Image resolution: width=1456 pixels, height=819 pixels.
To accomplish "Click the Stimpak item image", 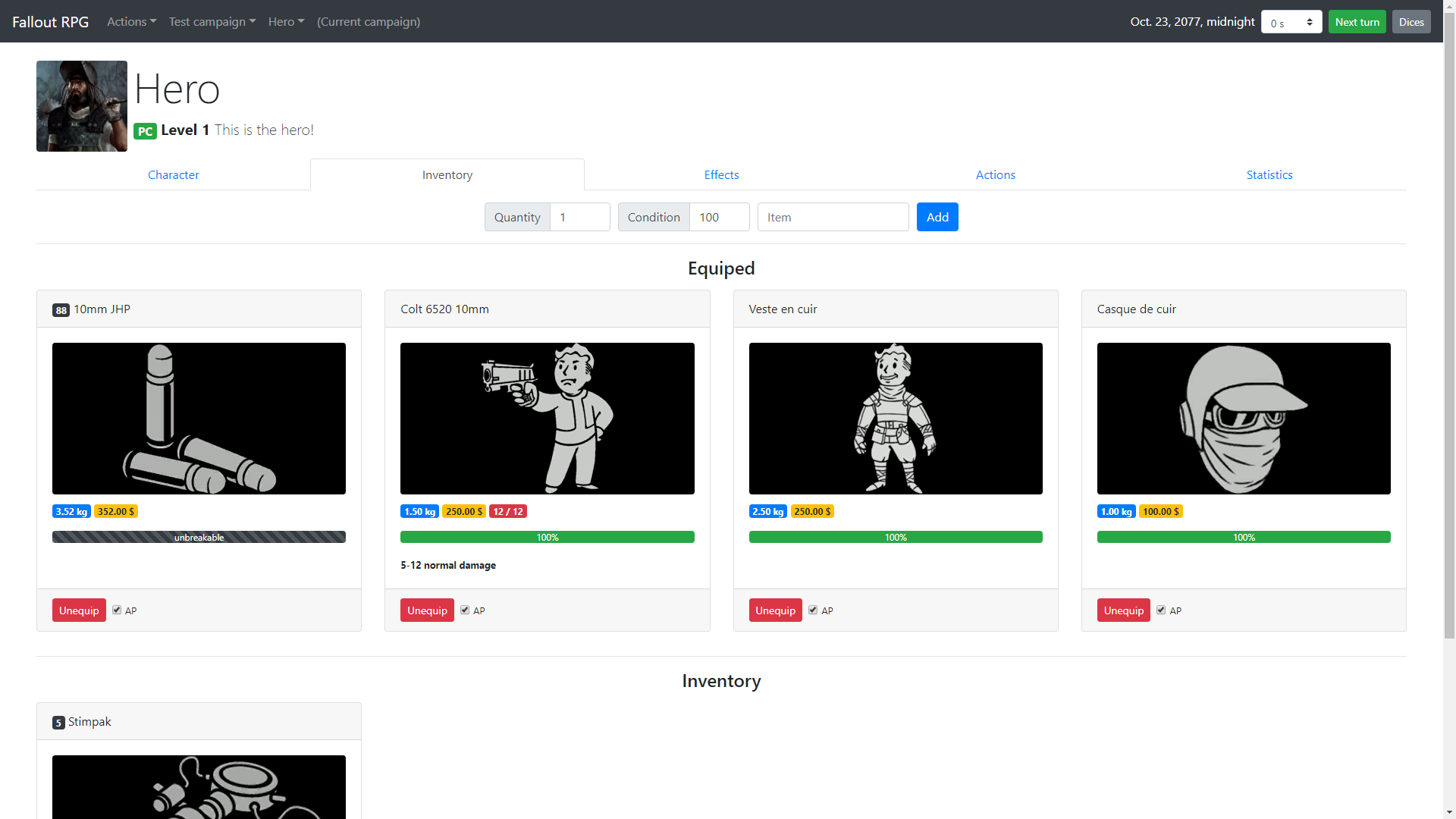I will (x=199, y=786).
